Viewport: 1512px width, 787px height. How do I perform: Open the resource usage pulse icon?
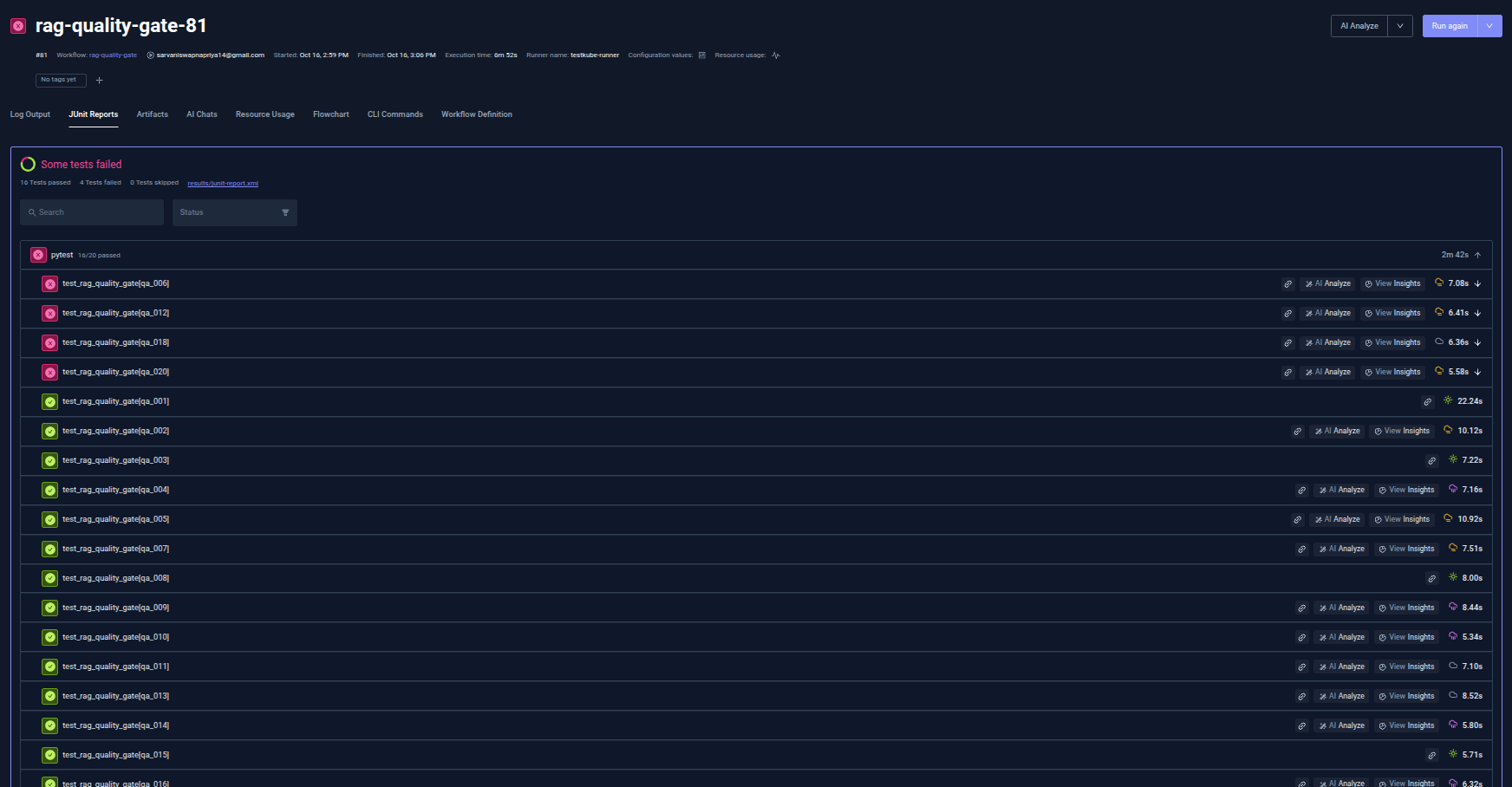pyautogui.click(x=776, y=55)
